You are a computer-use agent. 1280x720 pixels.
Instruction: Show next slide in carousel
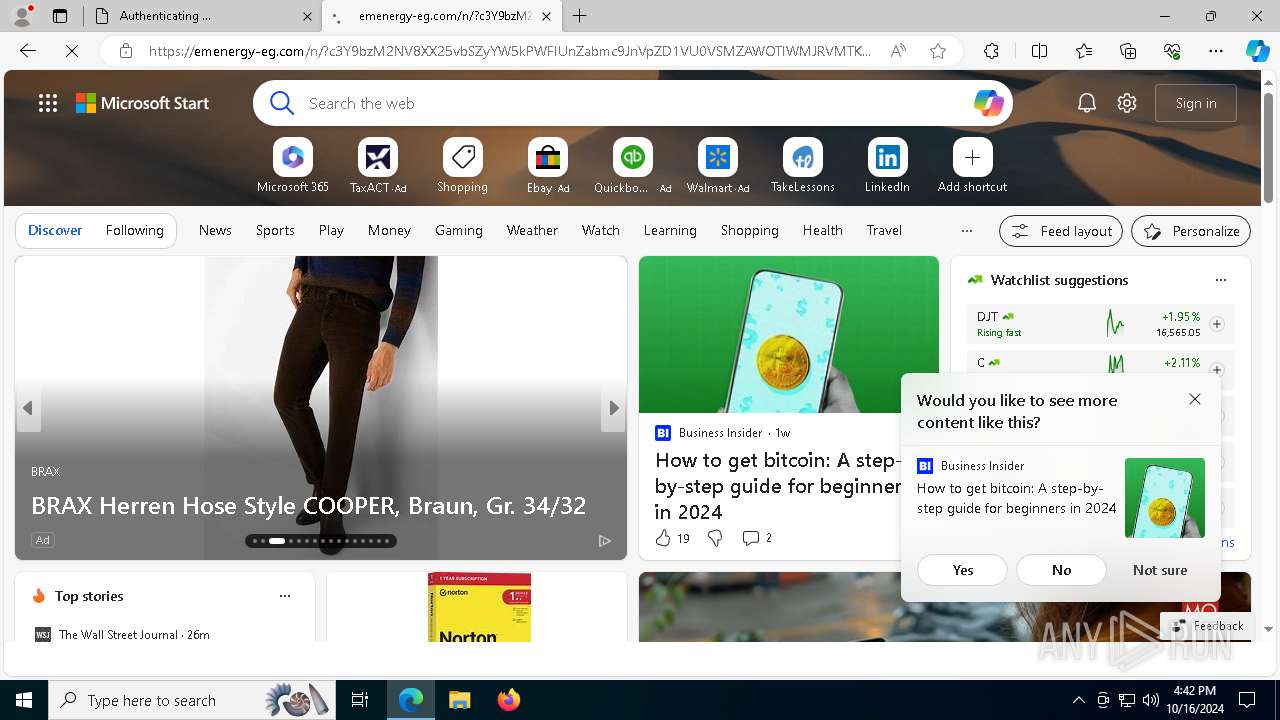click(x=614, y=408)
